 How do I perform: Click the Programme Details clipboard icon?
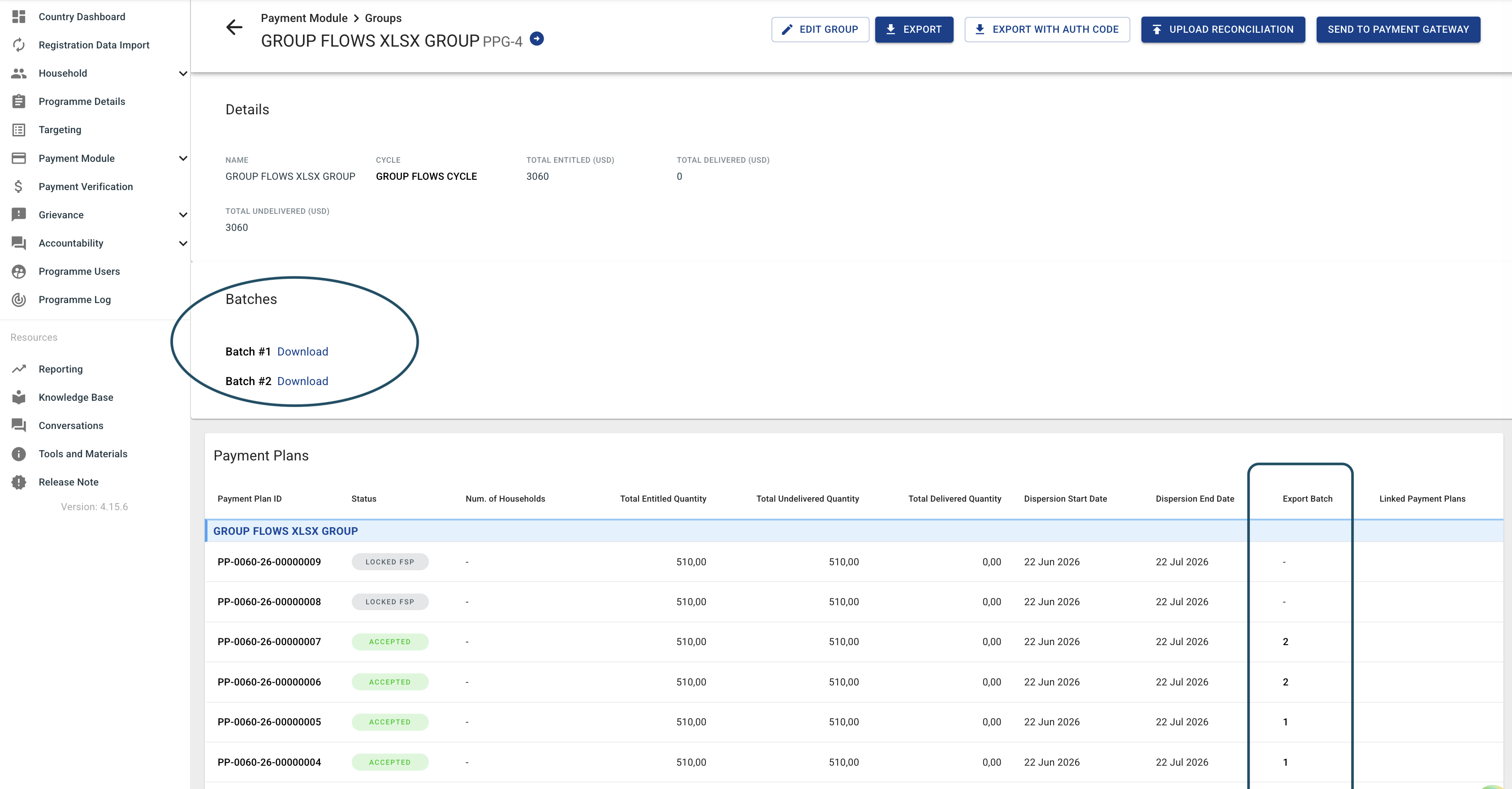19,101
